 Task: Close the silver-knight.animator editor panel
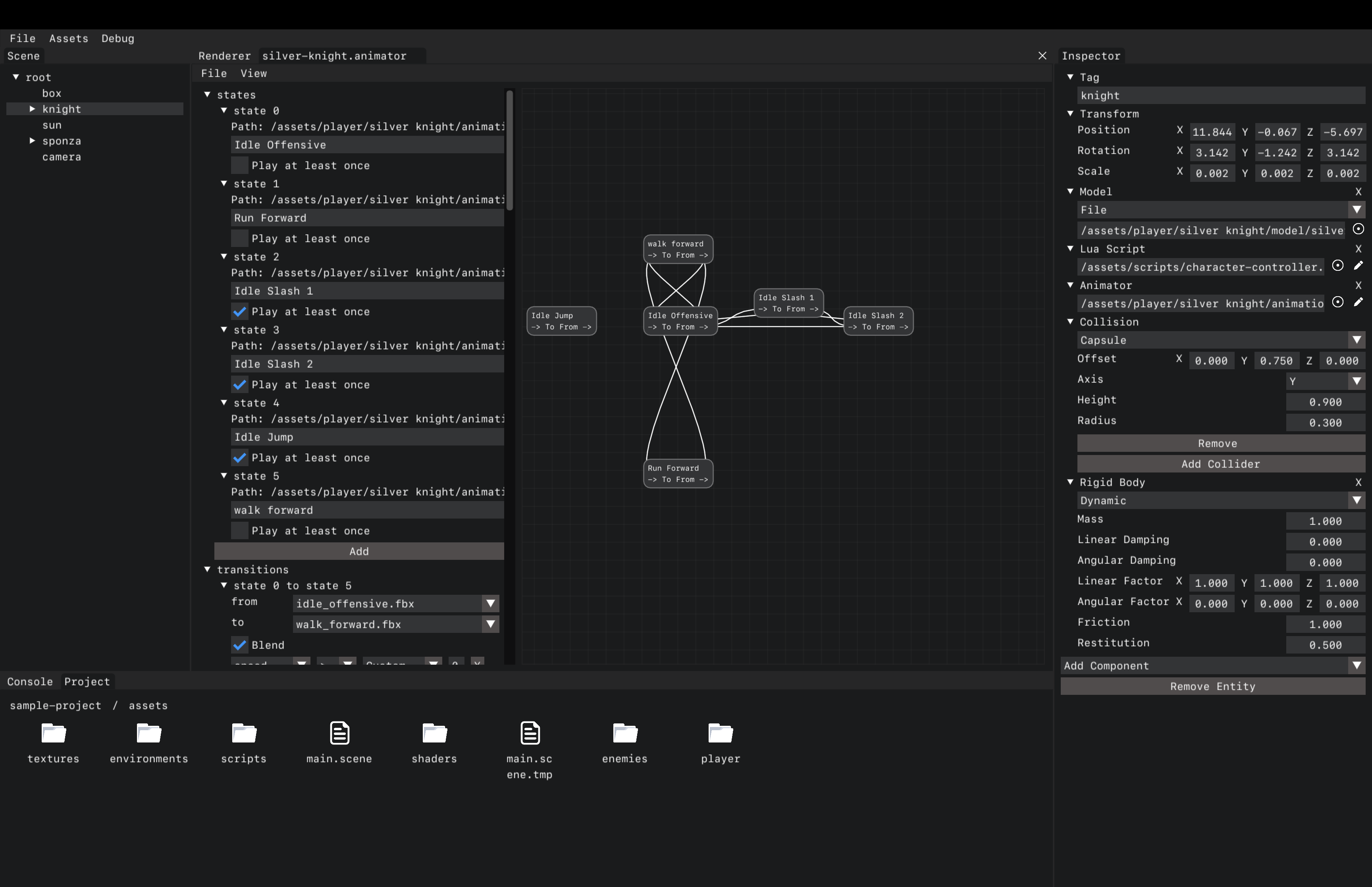(x=1042, y=56)
